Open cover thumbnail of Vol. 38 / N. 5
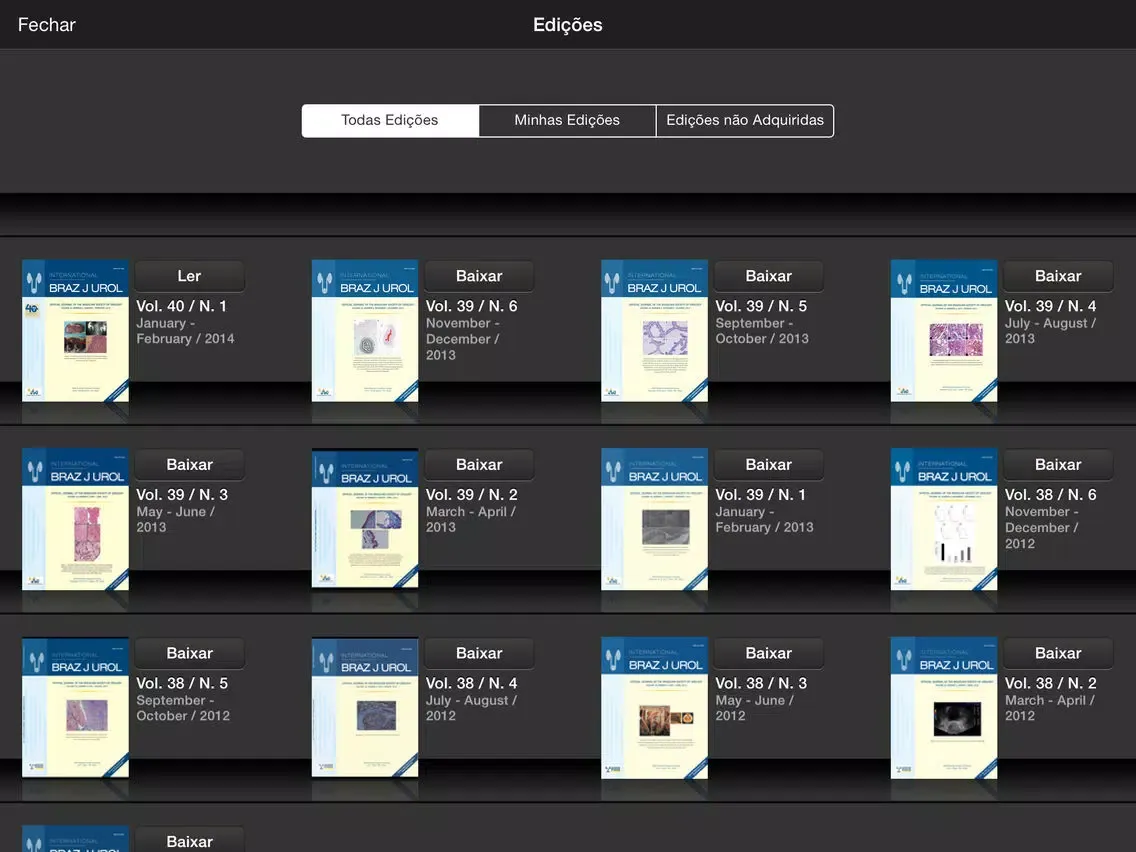Screen dimensions: 1136x852 75,708
